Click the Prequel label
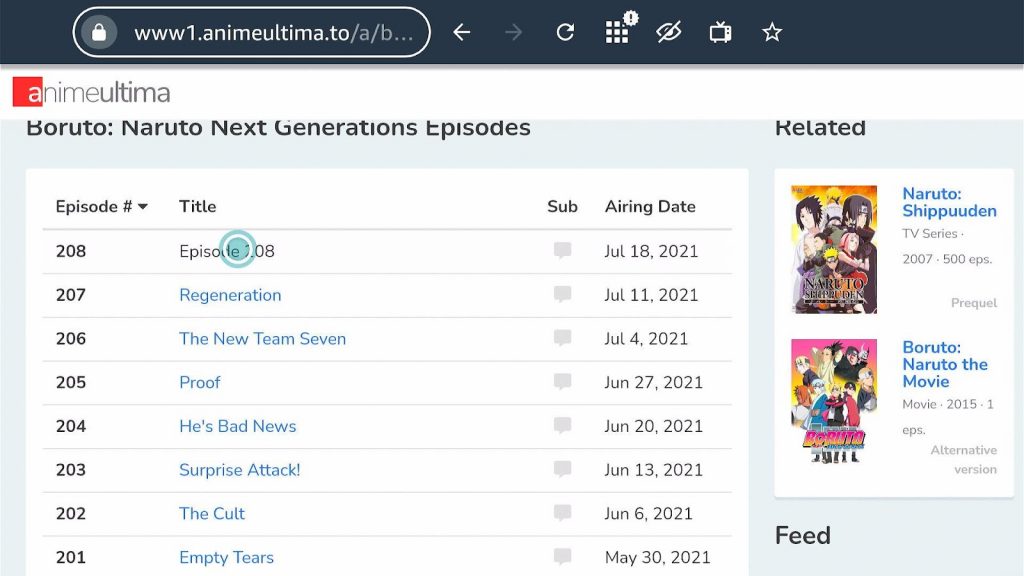 pos(974,303)
